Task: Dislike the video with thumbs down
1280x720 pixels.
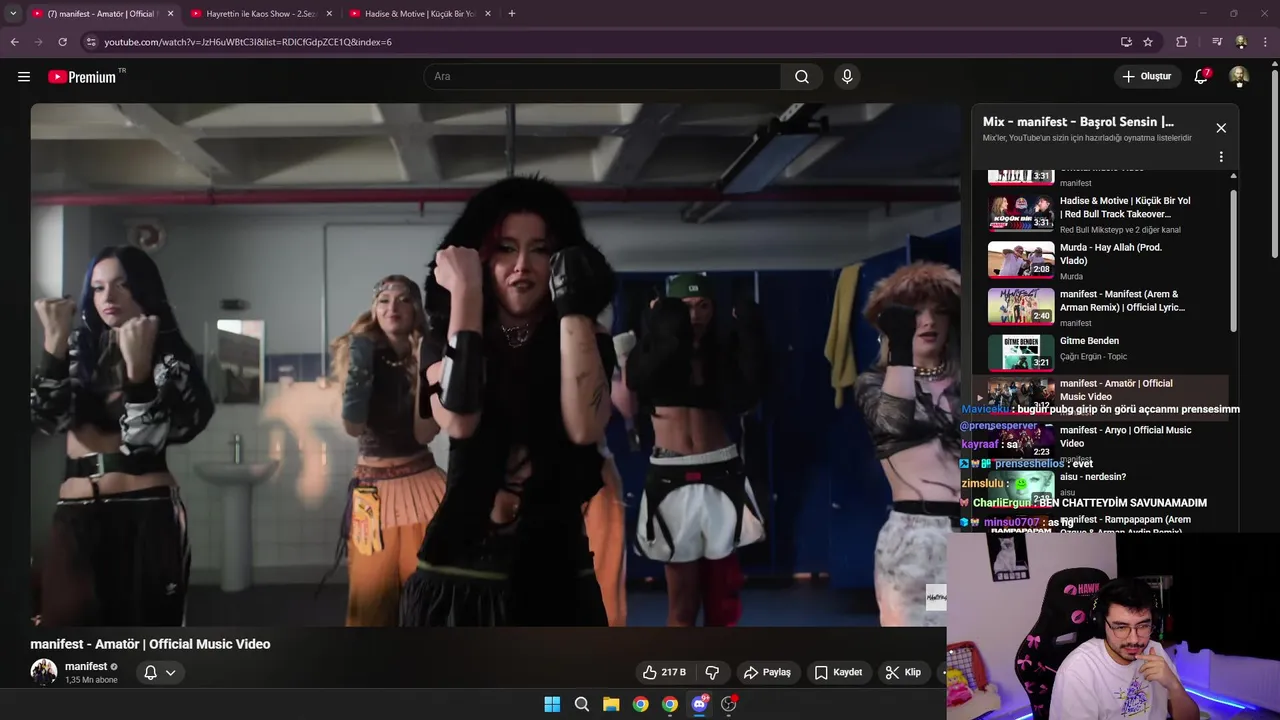Action: click(x=712, y=673)
